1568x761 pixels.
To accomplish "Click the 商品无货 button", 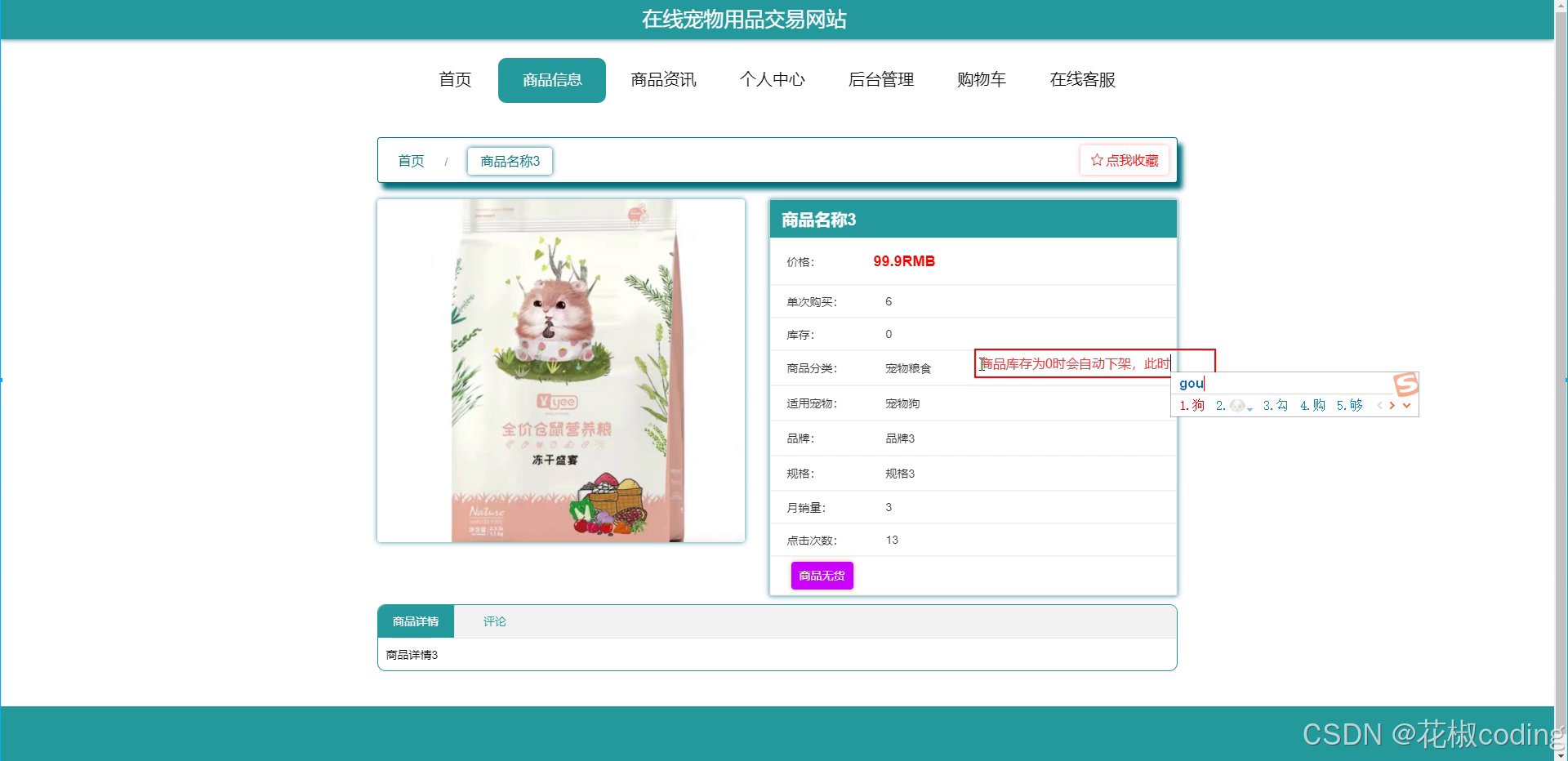I will (822, 576).
